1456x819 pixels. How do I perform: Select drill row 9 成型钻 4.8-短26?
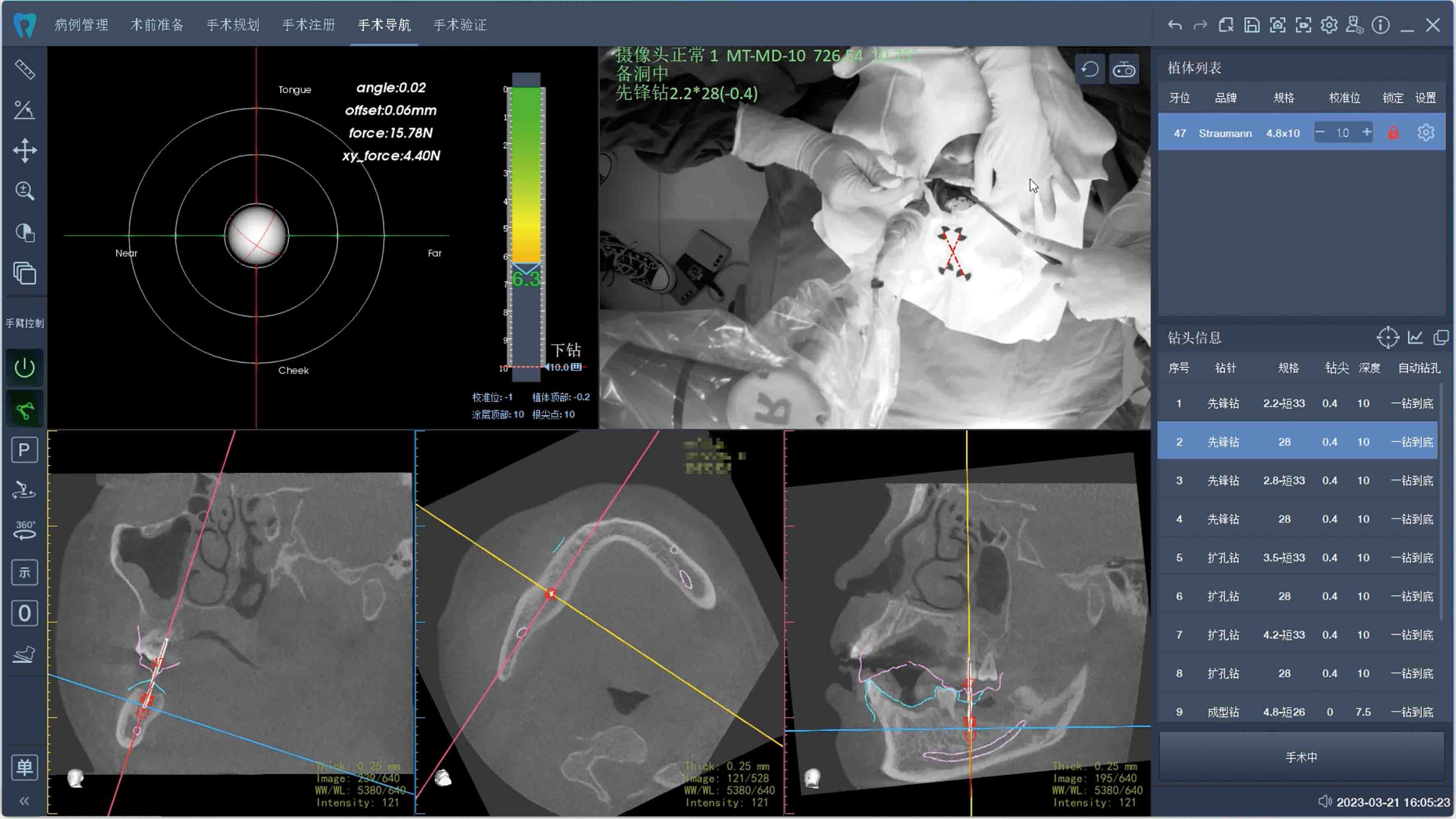point(1298,712)
